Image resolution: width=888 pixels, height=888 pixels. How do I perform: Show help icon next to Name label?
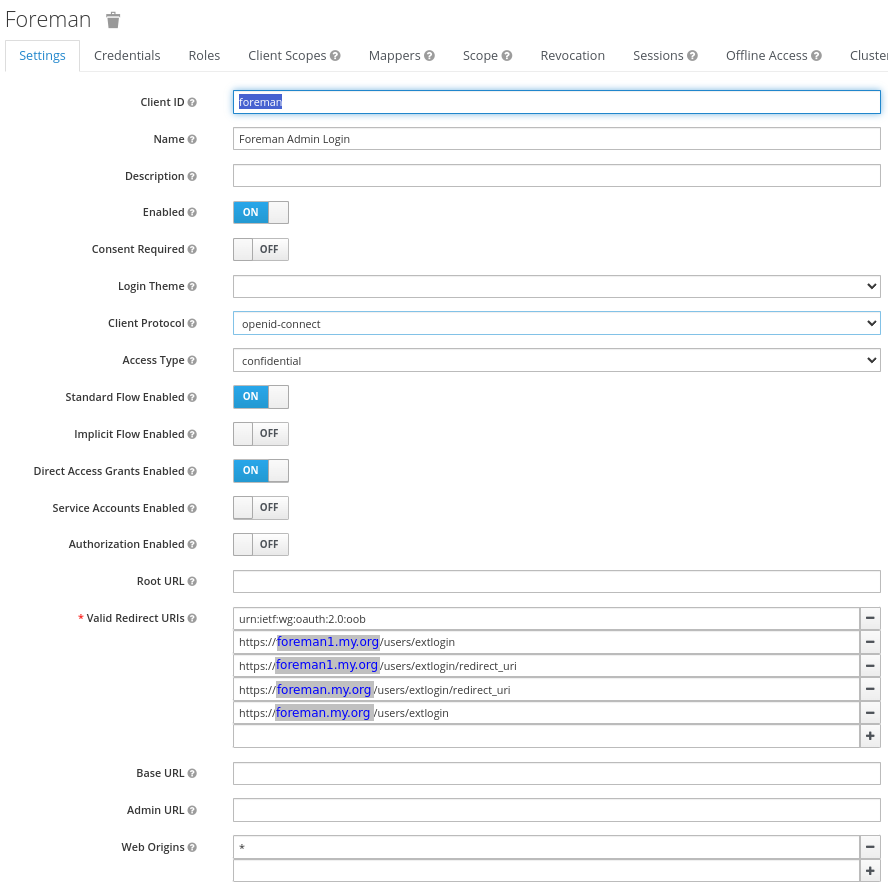click(192, 139)
